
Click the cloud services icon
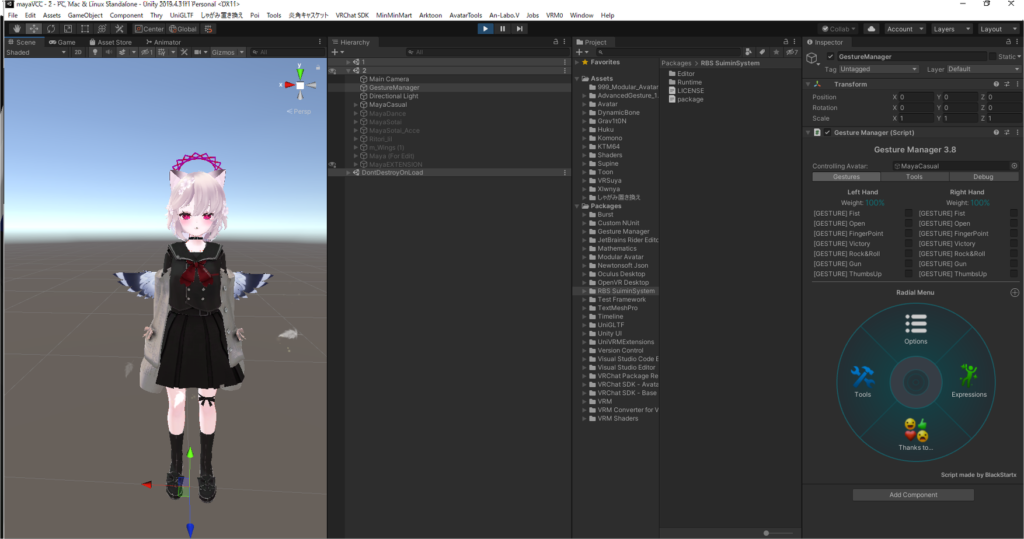[871, 29]
